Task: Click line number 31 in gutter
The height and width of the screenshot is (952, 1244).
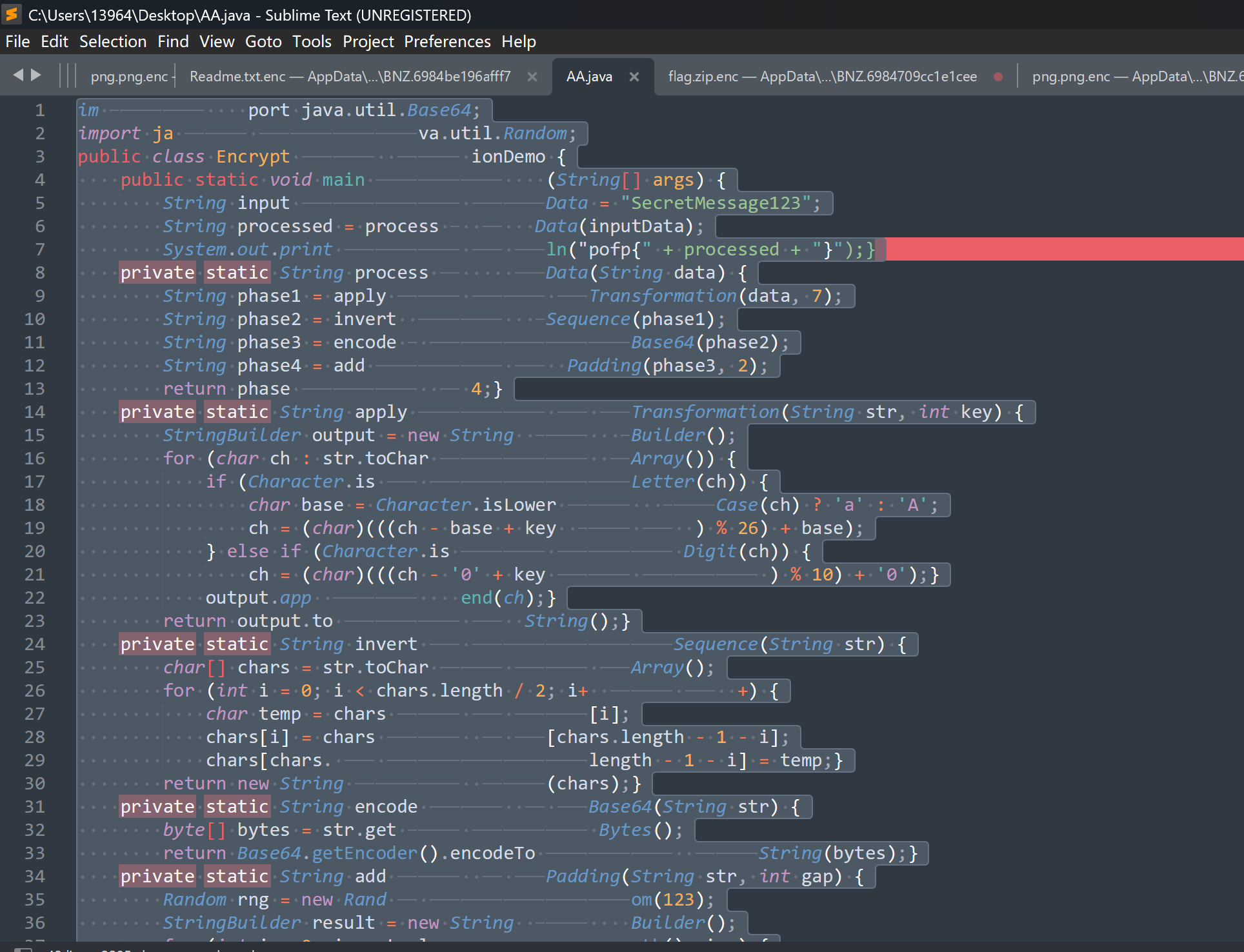Action: point(35,807)
